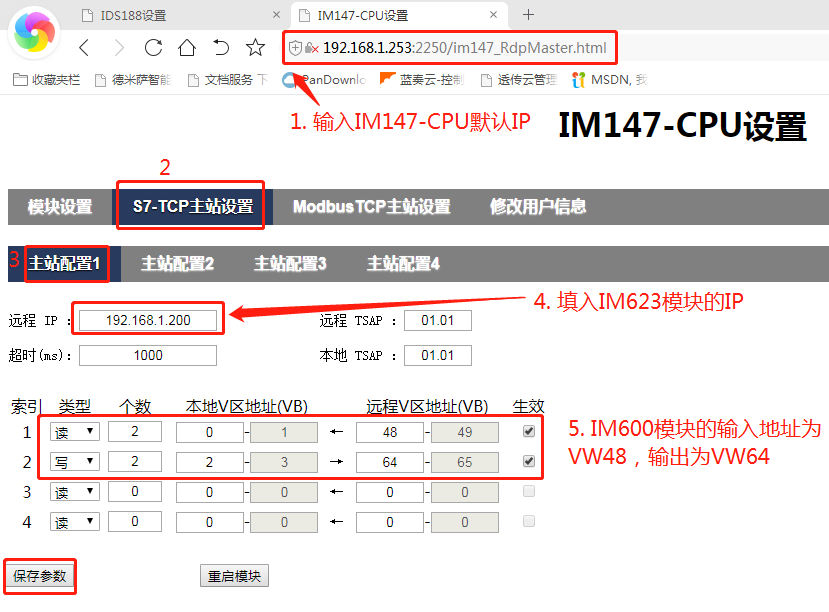829x612 pixels.
Task: Click the row 4 个数 field
Action: pyautogui.click(x=135, y=522)
